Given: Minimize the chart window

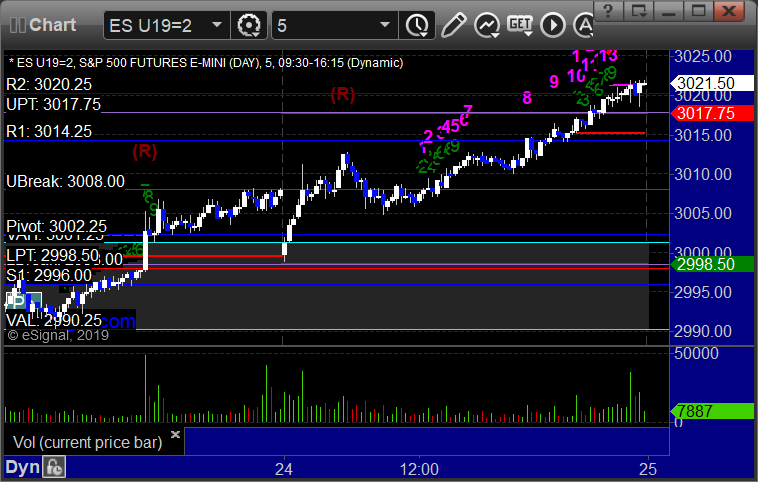Looking at the screenshot, I should point(669,11).
